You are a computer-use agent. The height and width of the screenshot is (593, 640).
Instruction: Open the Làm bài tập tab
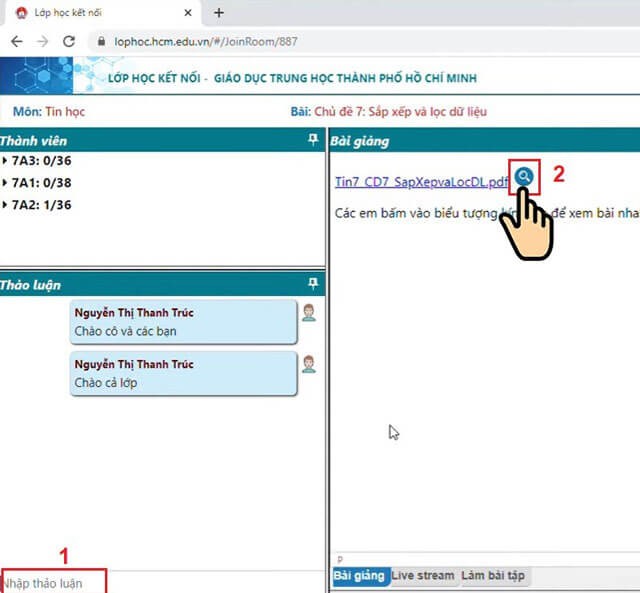(492, 576)
